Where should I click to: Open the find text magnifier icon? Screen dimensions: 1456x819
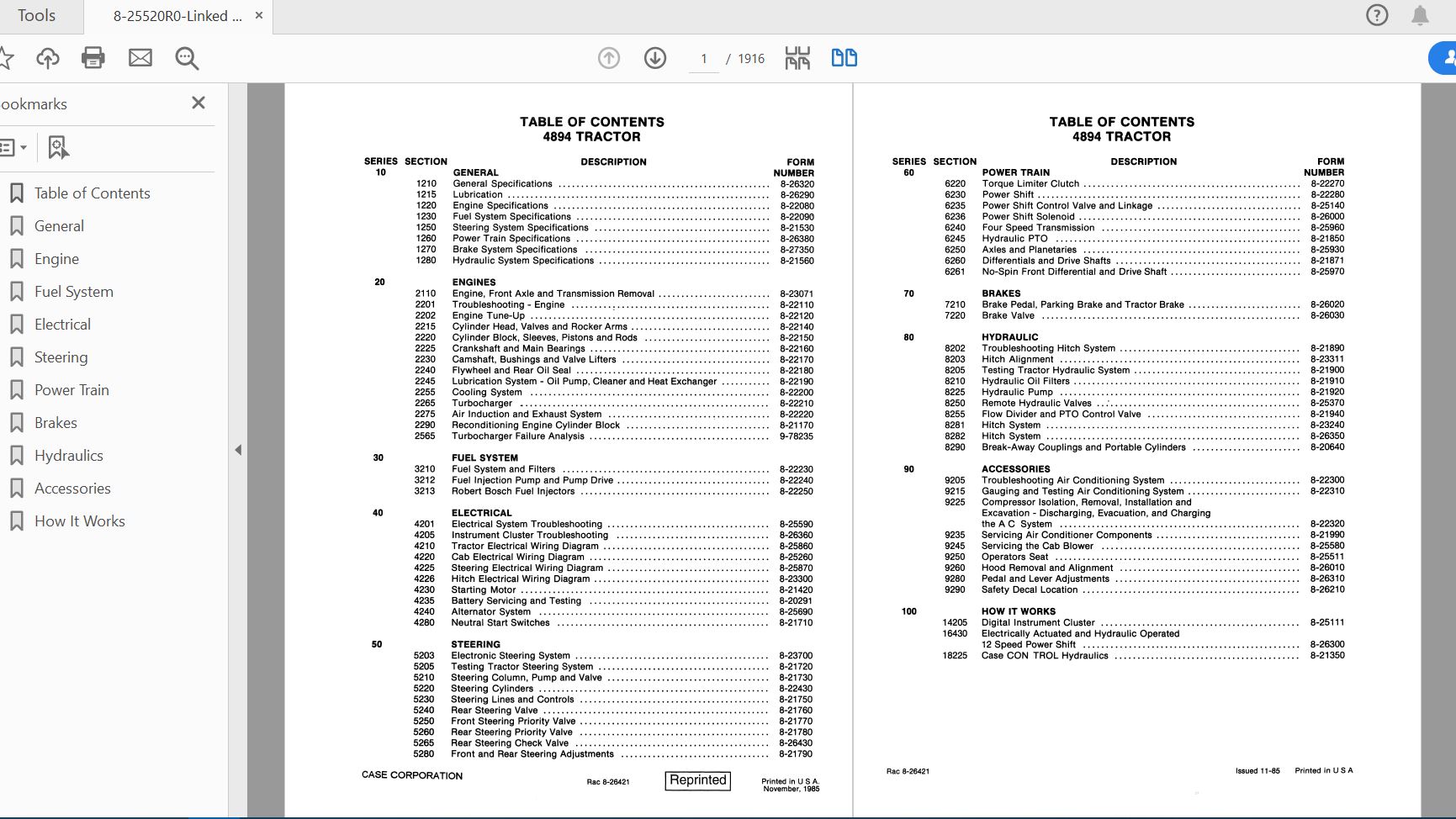(x=187, y=58)
